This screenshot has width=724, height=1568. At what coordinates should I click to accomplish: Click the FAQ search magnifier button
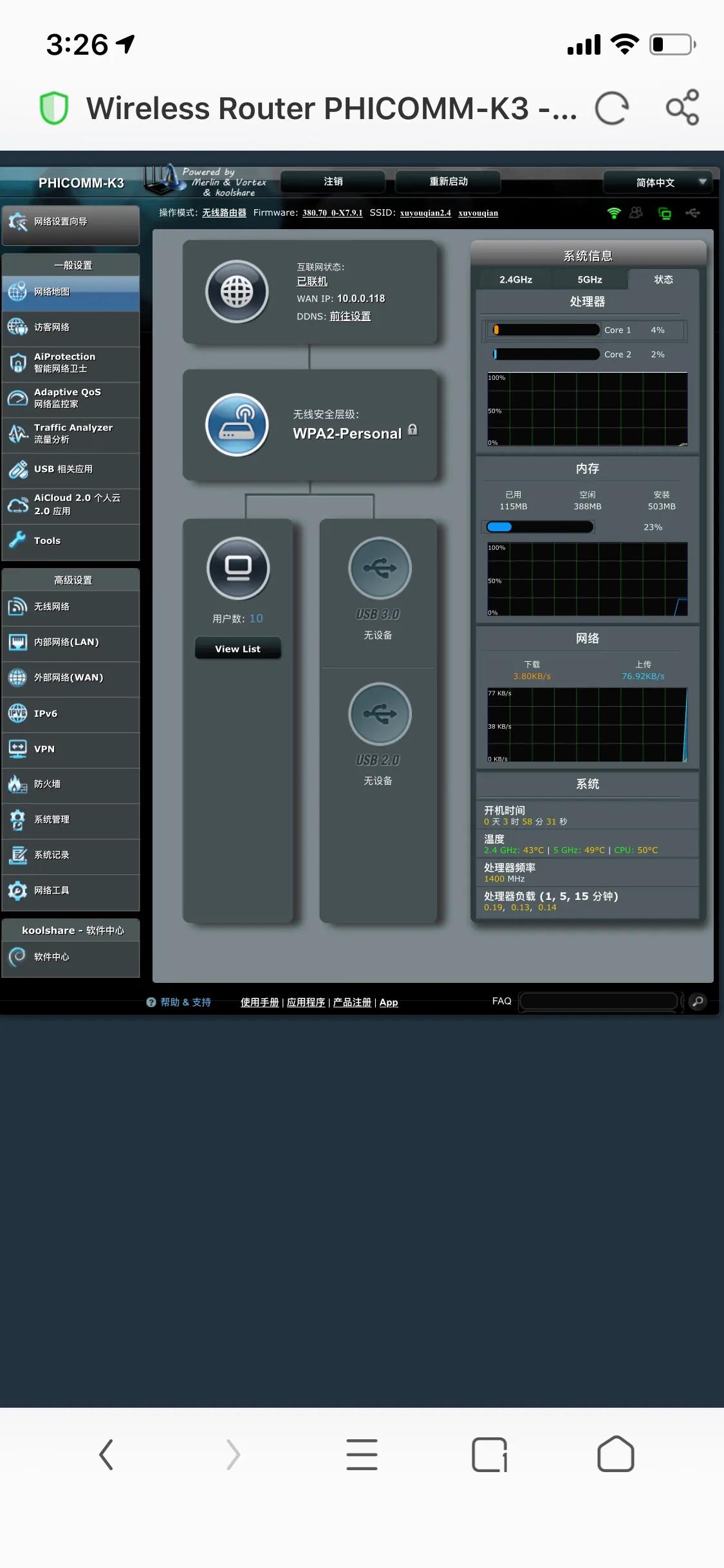point(698,1002)
